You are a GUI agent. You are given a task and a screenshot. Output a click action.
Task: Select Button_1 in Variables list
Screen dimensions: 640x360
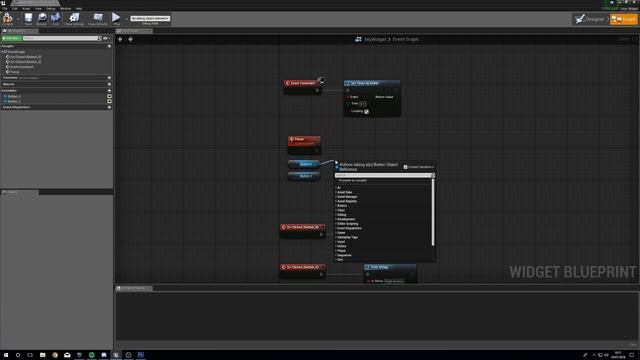(14, 101)
